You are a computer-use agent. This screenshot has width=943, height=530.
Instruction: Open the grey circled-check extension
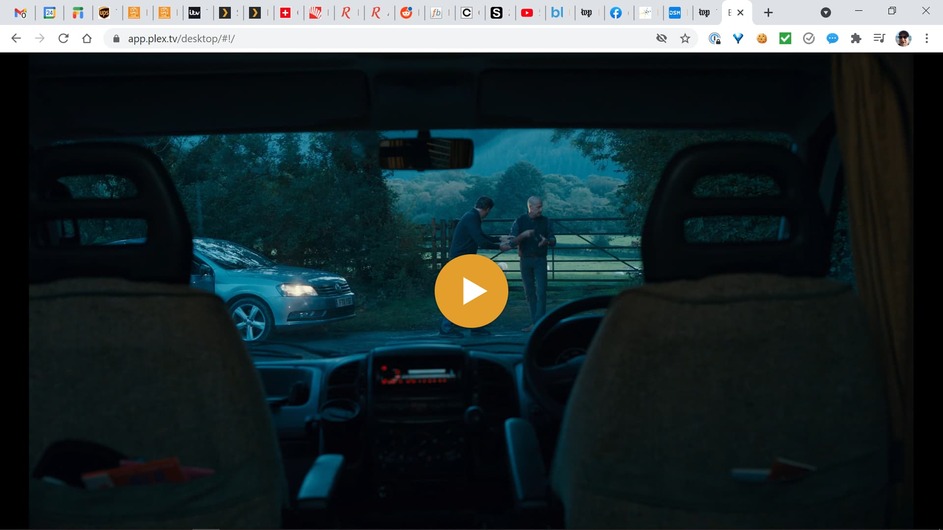[809, 39]
